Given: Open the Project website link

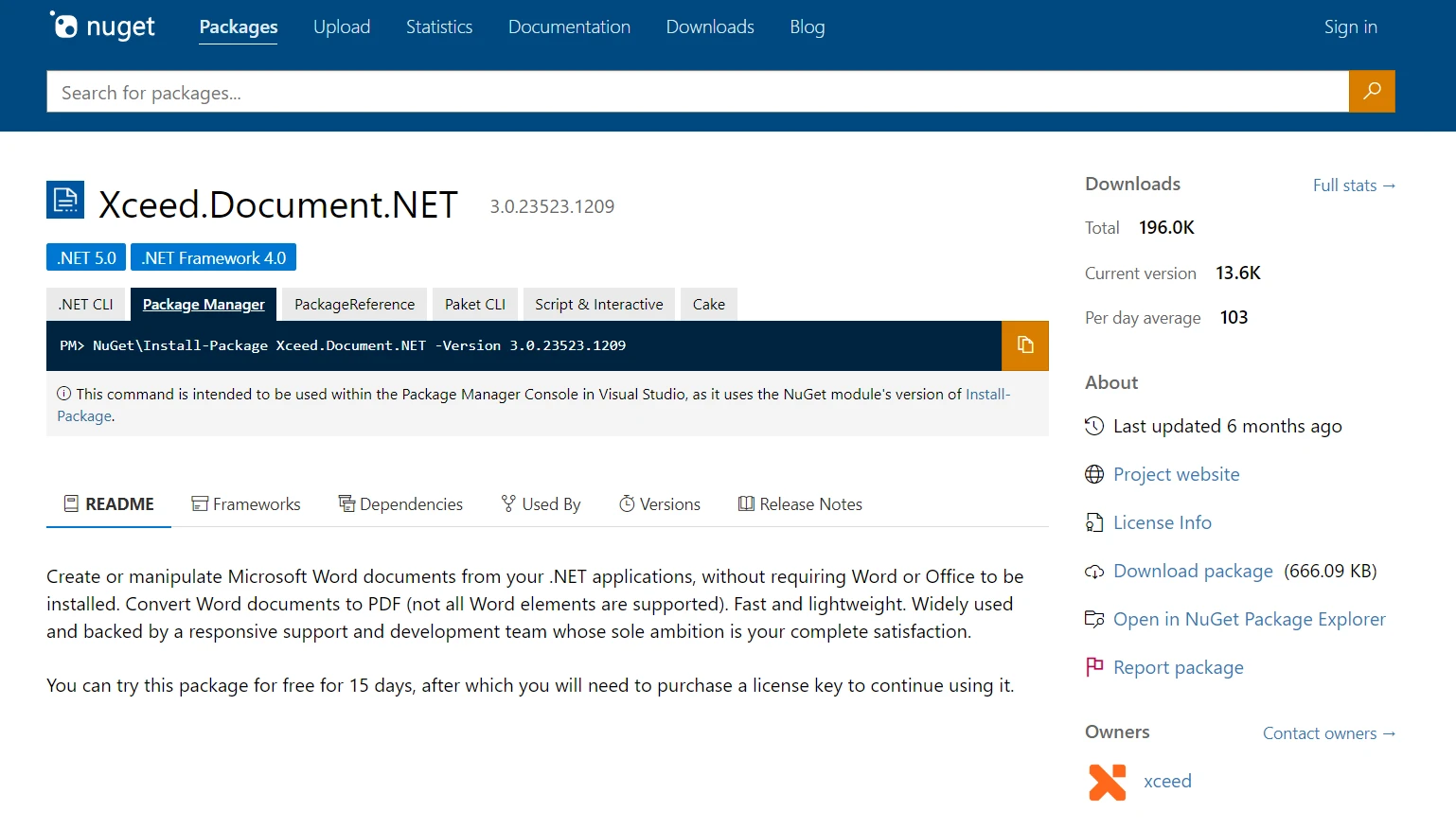Looking at the screenshot, I should pos(1176,474).
